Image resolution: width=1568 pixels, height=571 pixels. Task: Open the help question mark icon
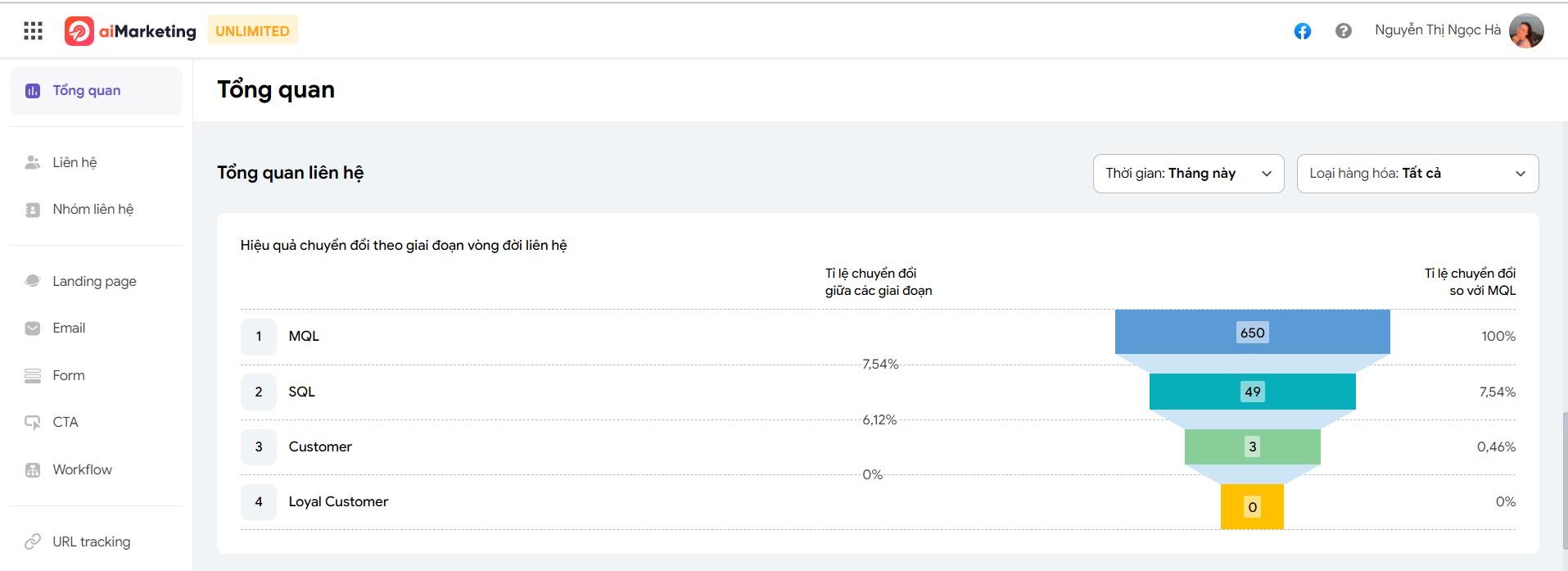coord(1343,31)
